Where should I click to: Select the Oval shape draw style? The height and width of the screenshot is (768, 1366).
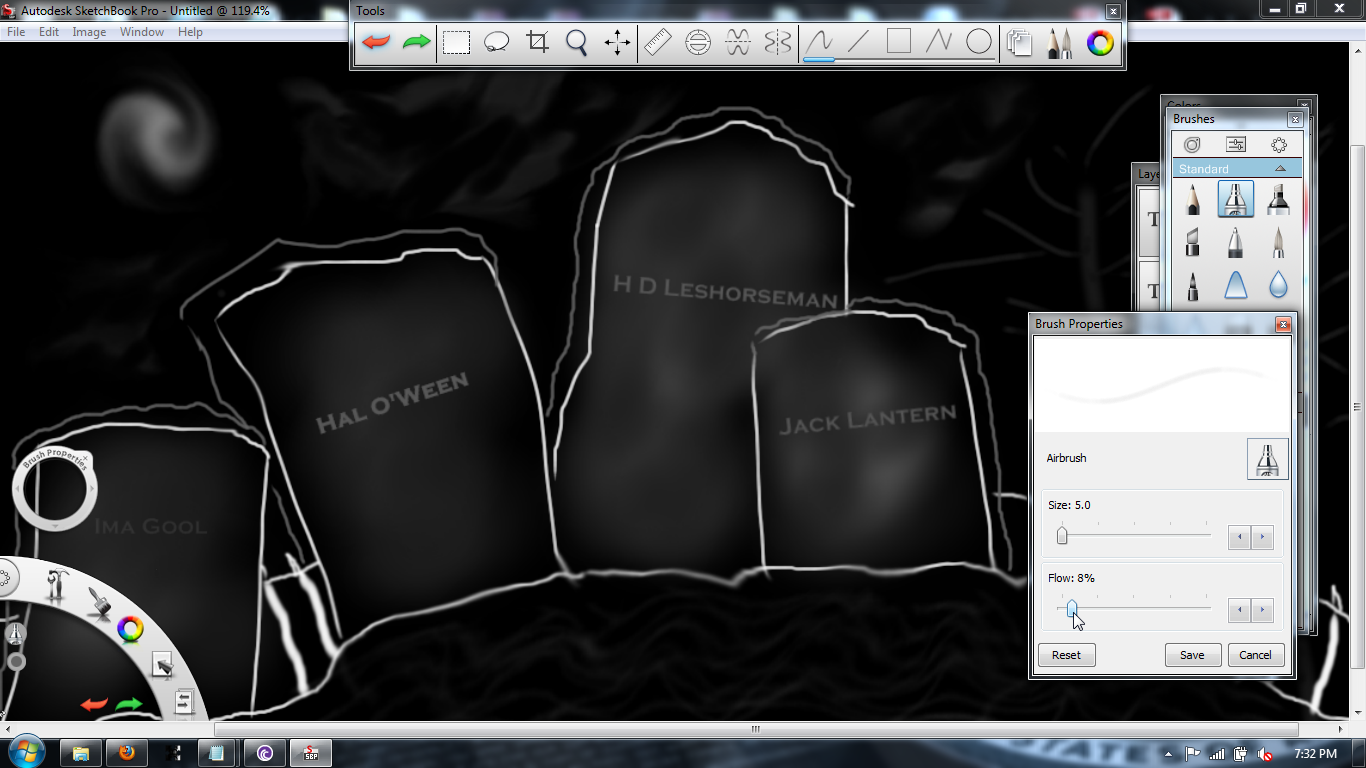pos(979,42)
